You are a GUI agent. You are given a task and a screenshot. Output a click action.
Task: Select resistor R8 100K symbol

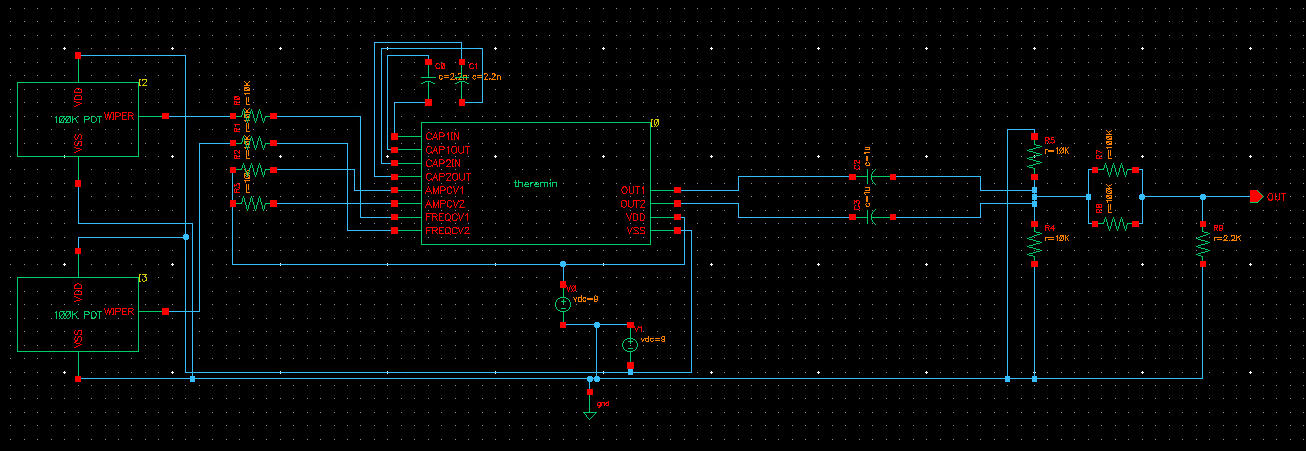coord(1115,224)
